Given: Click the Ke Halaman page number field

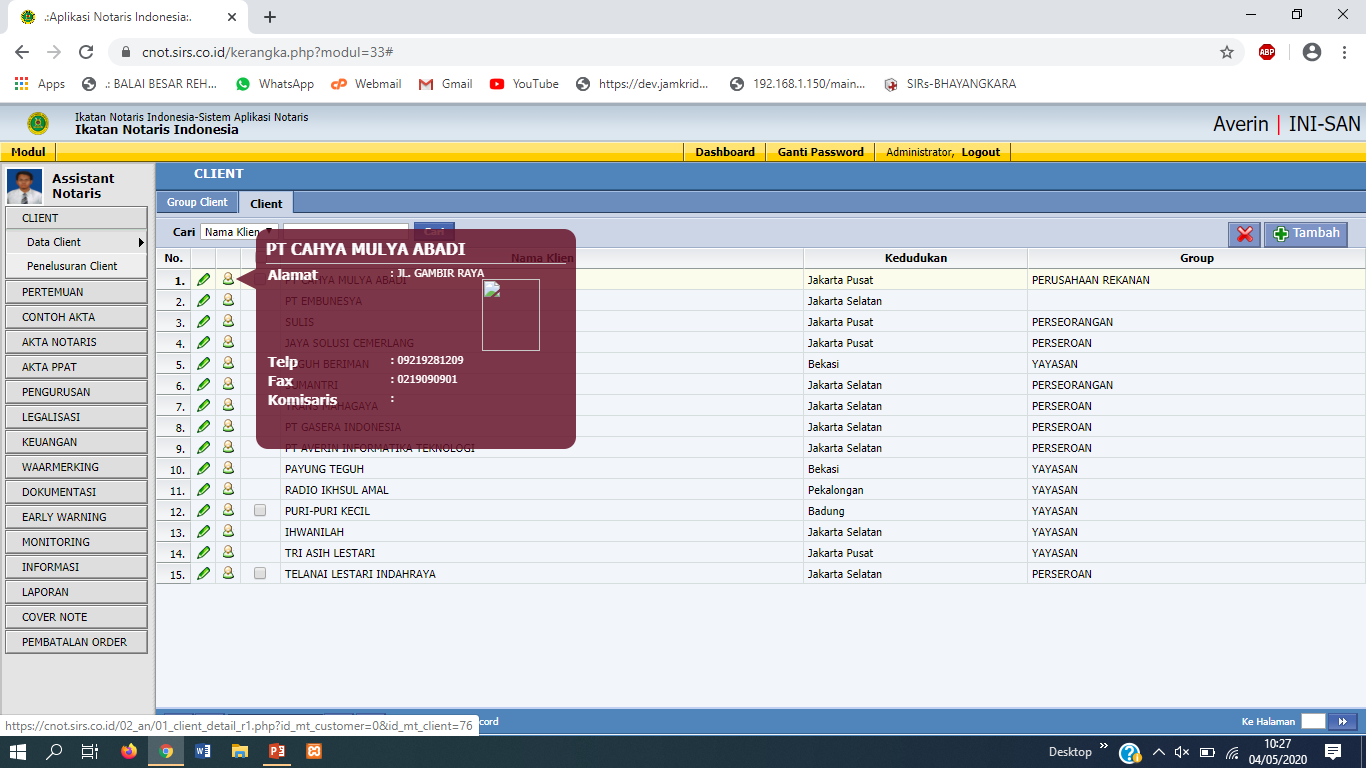Looking at the screenshot, I should tap(1312, 721).
